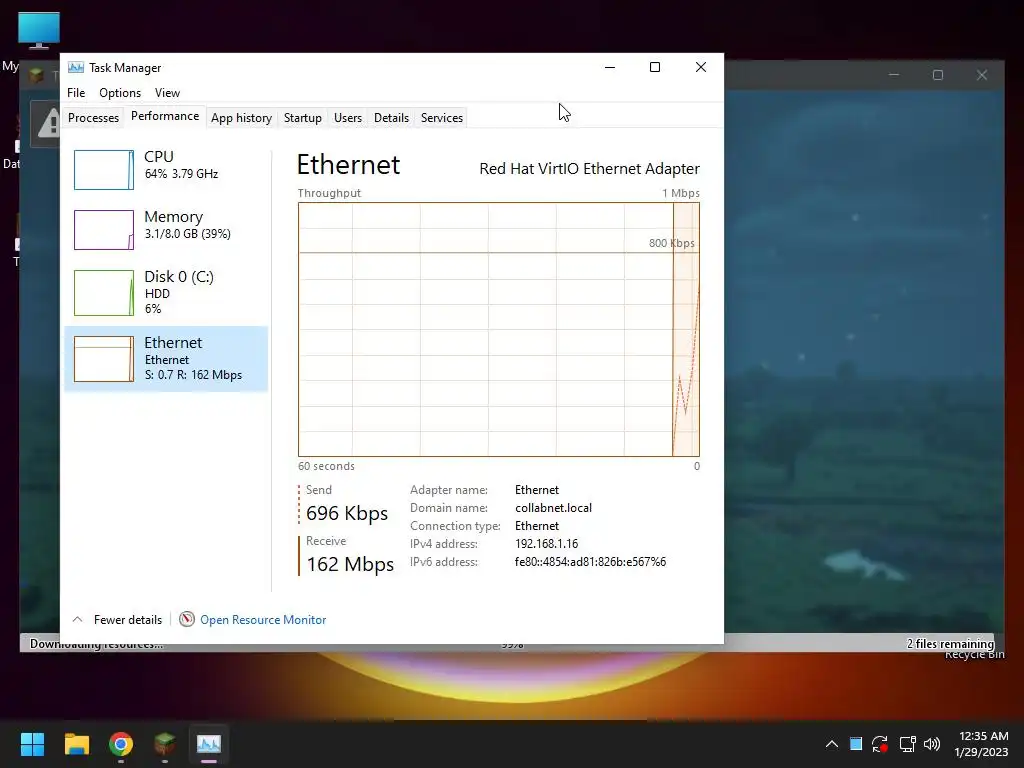Image resolution: width=1024 pixels, height=768 pixels.
Task: Click the 2 files remaining status text
Action: [950, 643]
